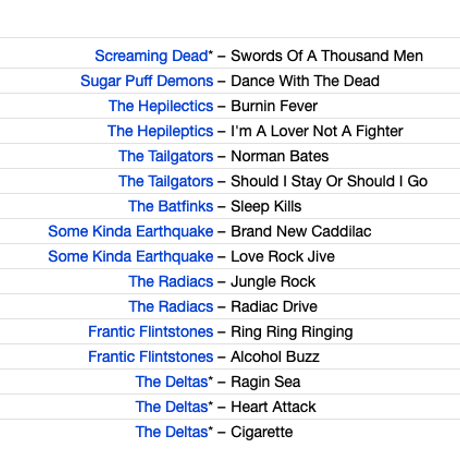This screenshot has width=460, height=460.
Task: Visit The Batfinks artist page
Action: click(171, 206)
